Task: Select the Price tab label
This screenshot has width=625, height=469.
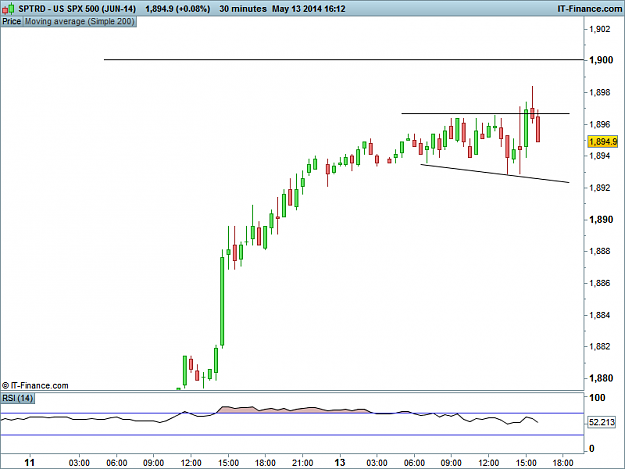Action: coord(12,22)
